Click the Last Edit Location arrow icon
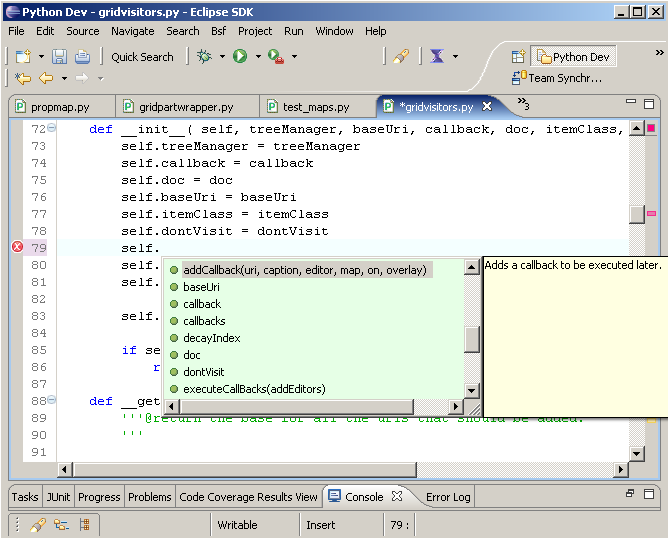Screen dimensions: 668x538 click(x=22, y=78)
